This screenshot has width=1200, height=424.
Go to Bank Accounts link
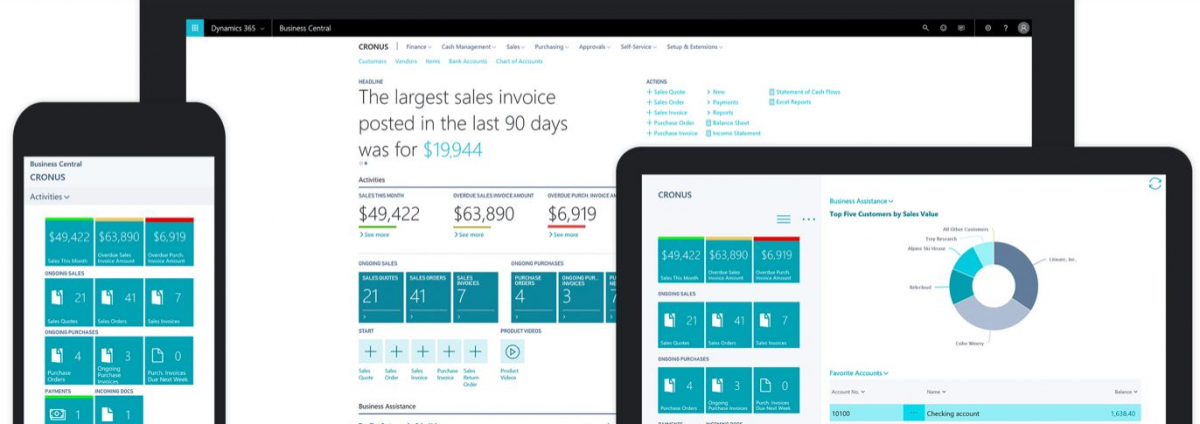pyautogui.click(x=468, y=61)
